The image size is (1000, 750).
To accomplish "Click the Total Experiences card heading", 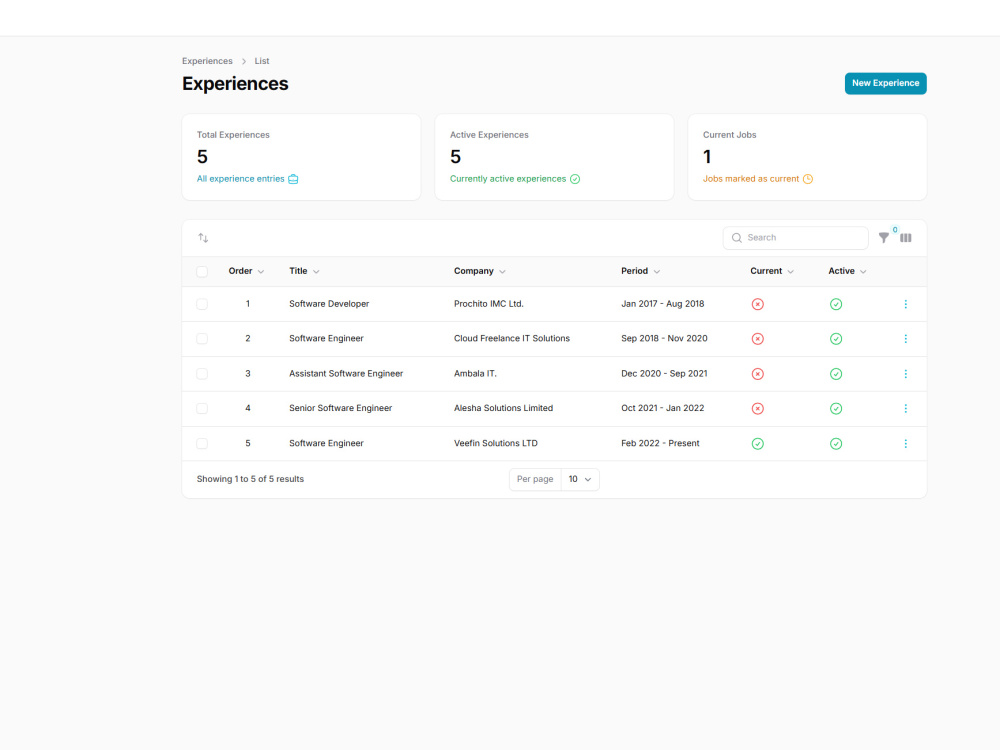I will coord(233,135).
